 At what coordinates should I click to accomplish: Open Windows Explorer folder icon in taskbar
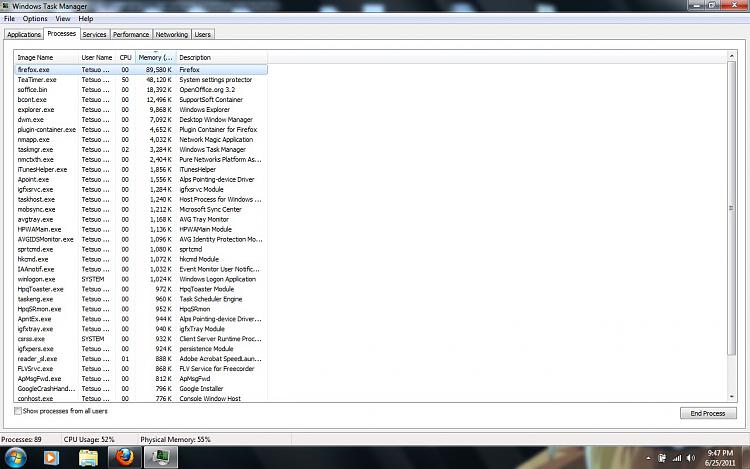point(88,458)
